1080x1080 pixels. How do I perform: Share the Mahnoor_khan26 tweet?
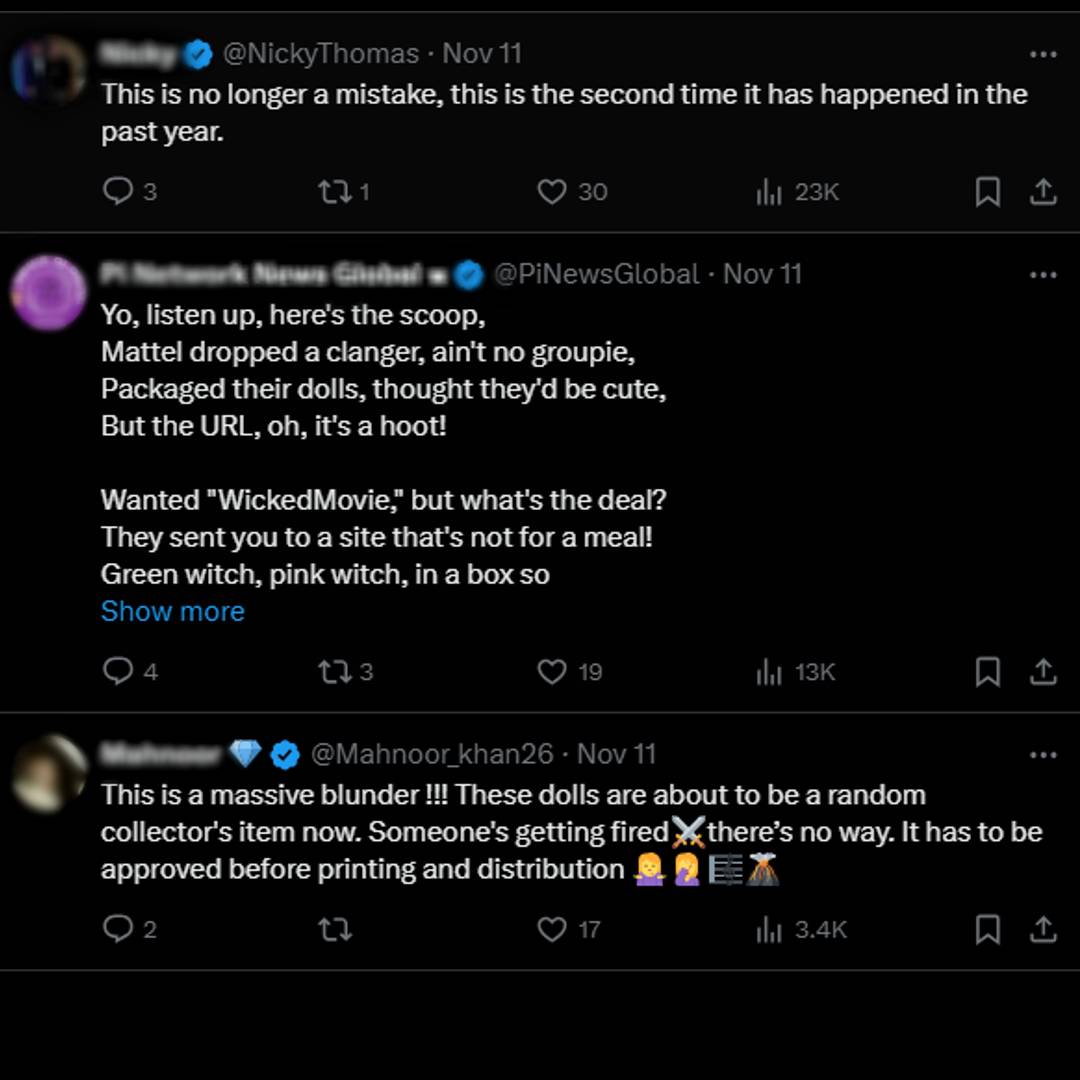1043,929
